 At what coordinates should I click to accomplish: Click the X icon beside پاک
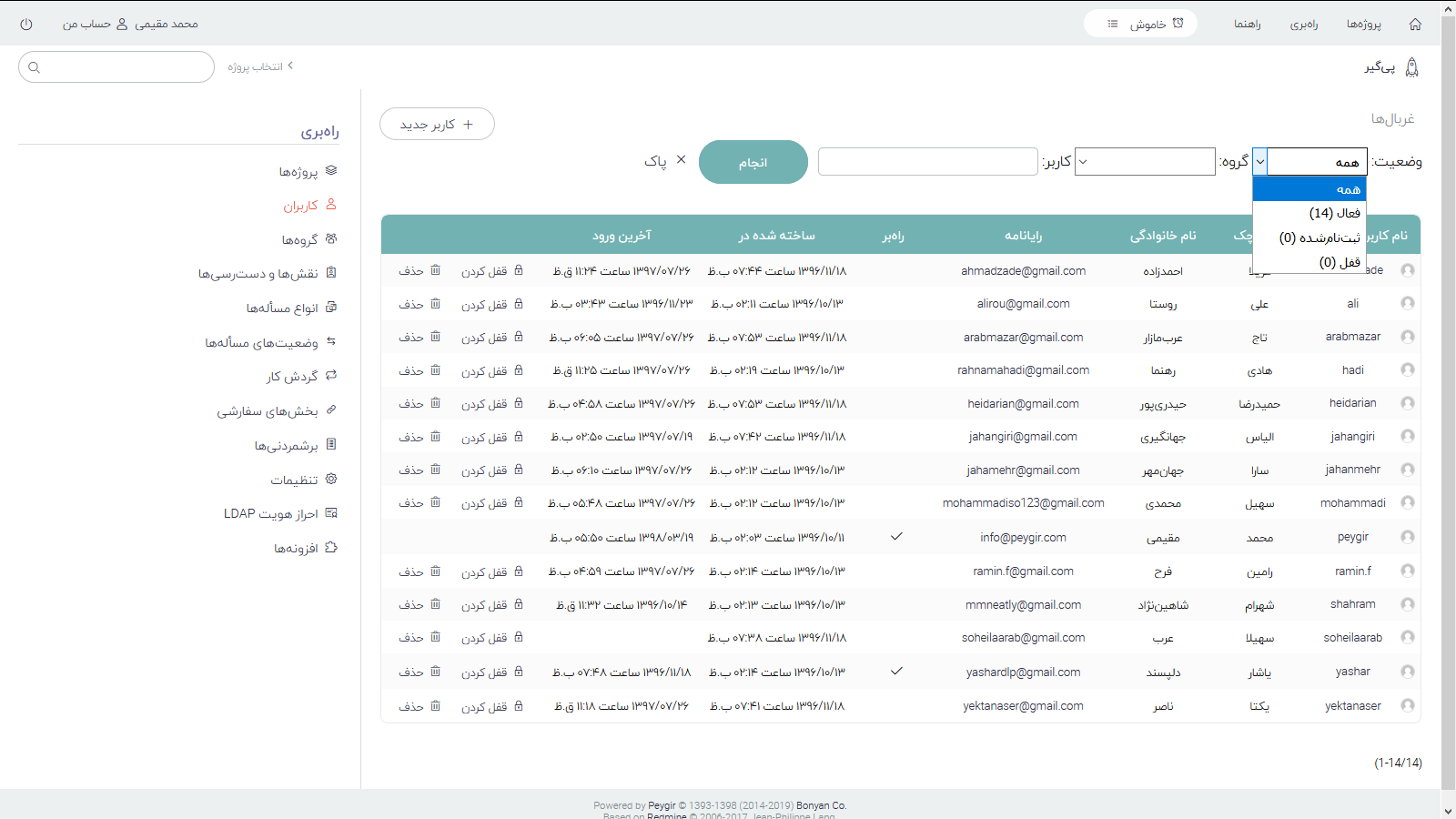click(681, 161)
